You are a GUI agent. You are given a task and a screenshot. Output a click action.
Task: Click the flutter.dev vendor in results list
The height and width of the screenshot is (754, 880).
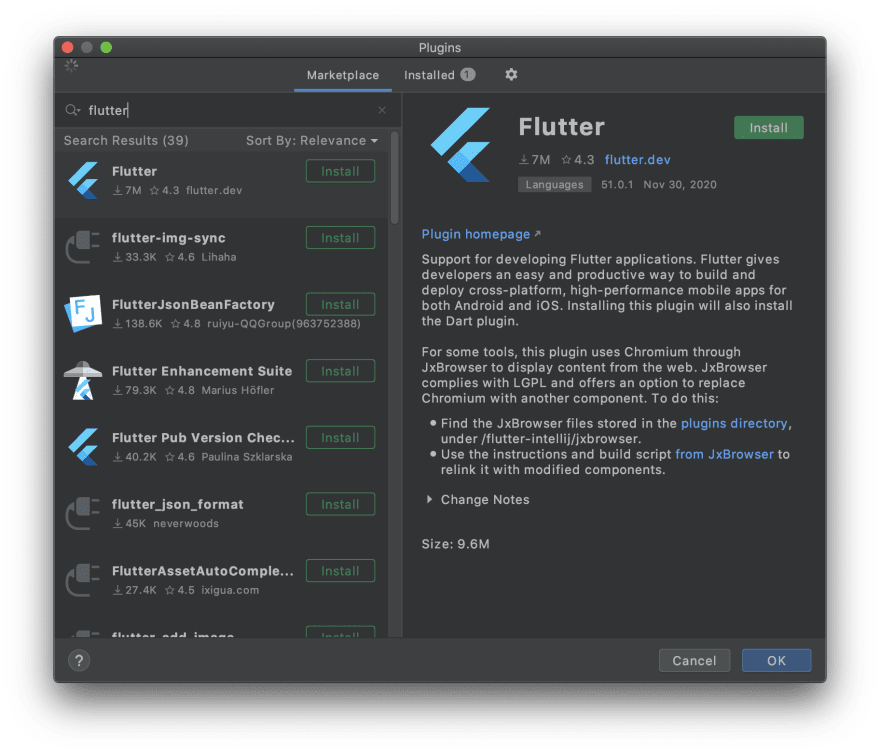pos(214,190)
